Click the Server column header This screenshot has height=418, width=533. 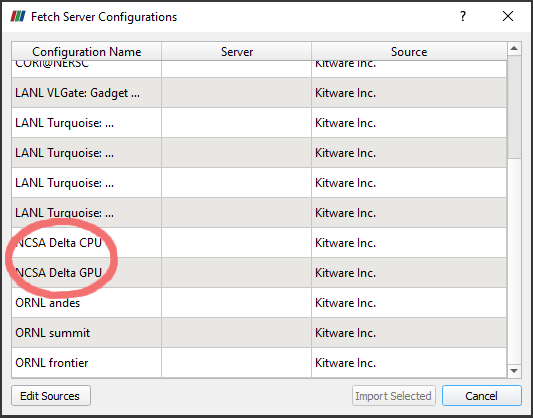237,52
